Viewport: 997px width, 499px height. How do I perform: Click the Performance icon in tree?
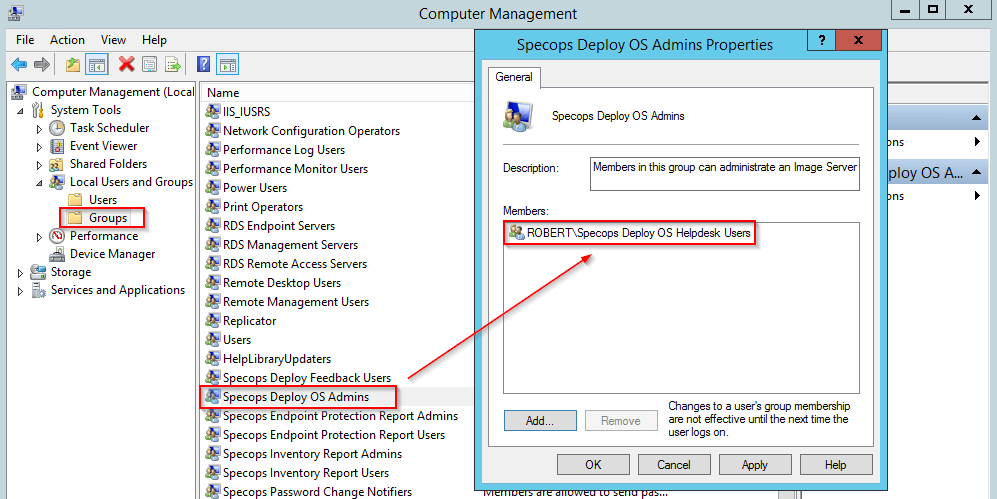57,236
